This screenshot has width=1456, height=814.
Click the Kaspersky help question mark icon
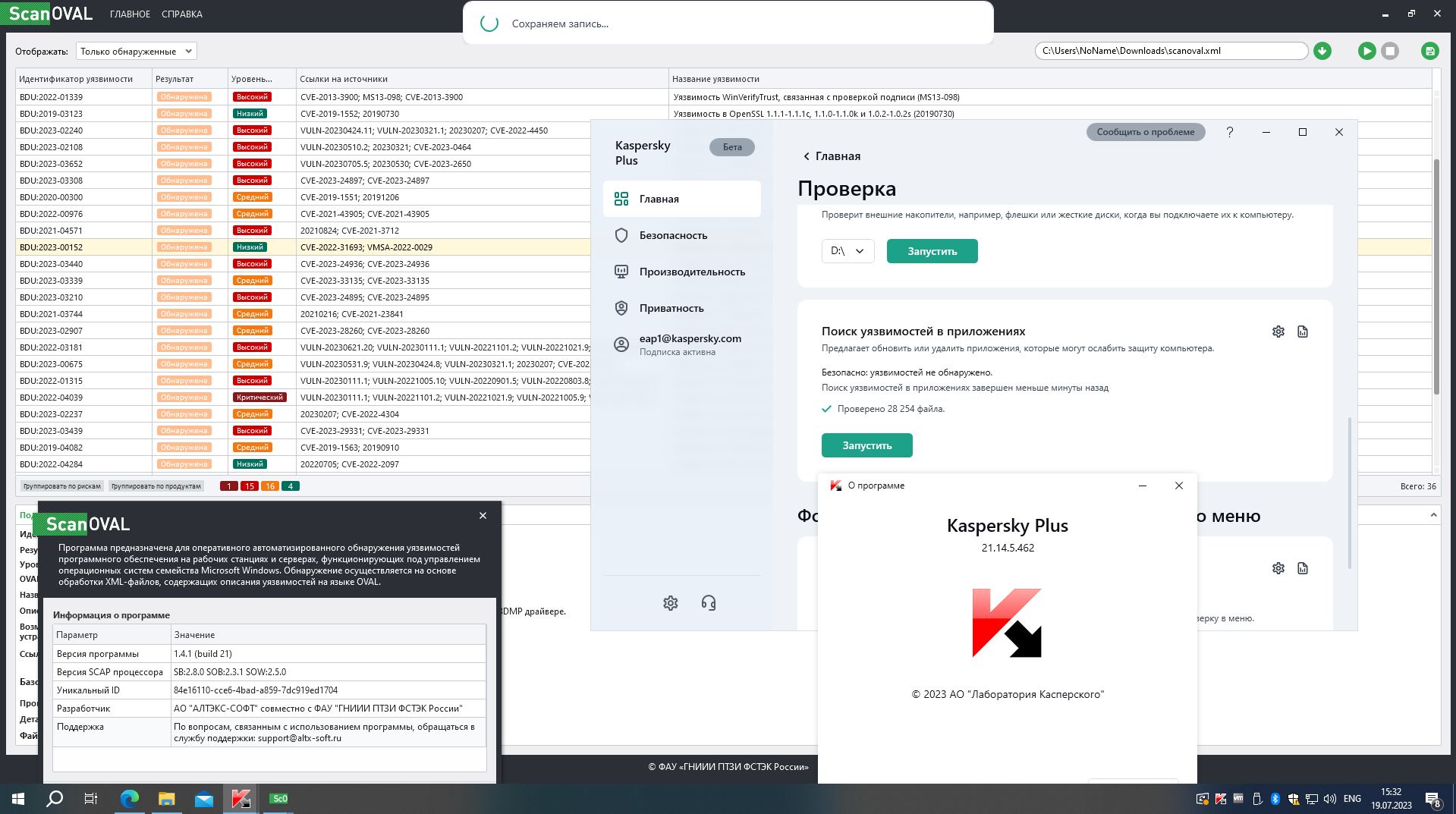pos(1230,132)
